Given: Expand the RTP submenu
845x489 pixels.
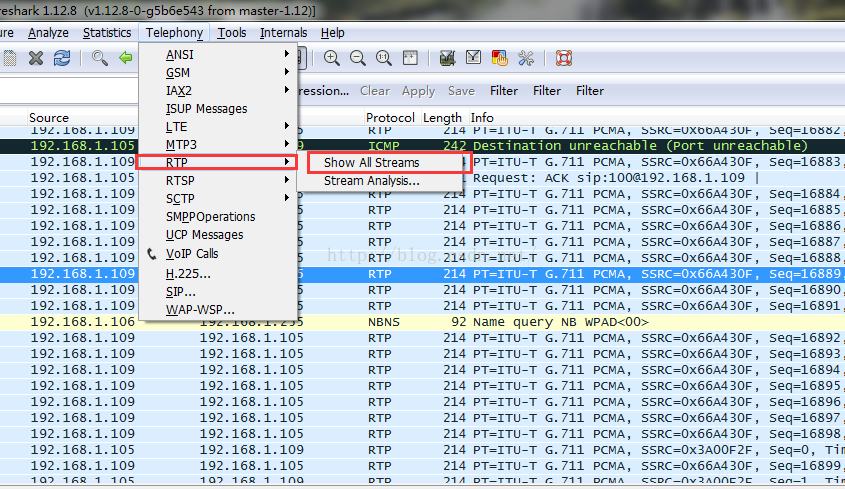Looking at the screenshot, I should click(x=218, y=162).
